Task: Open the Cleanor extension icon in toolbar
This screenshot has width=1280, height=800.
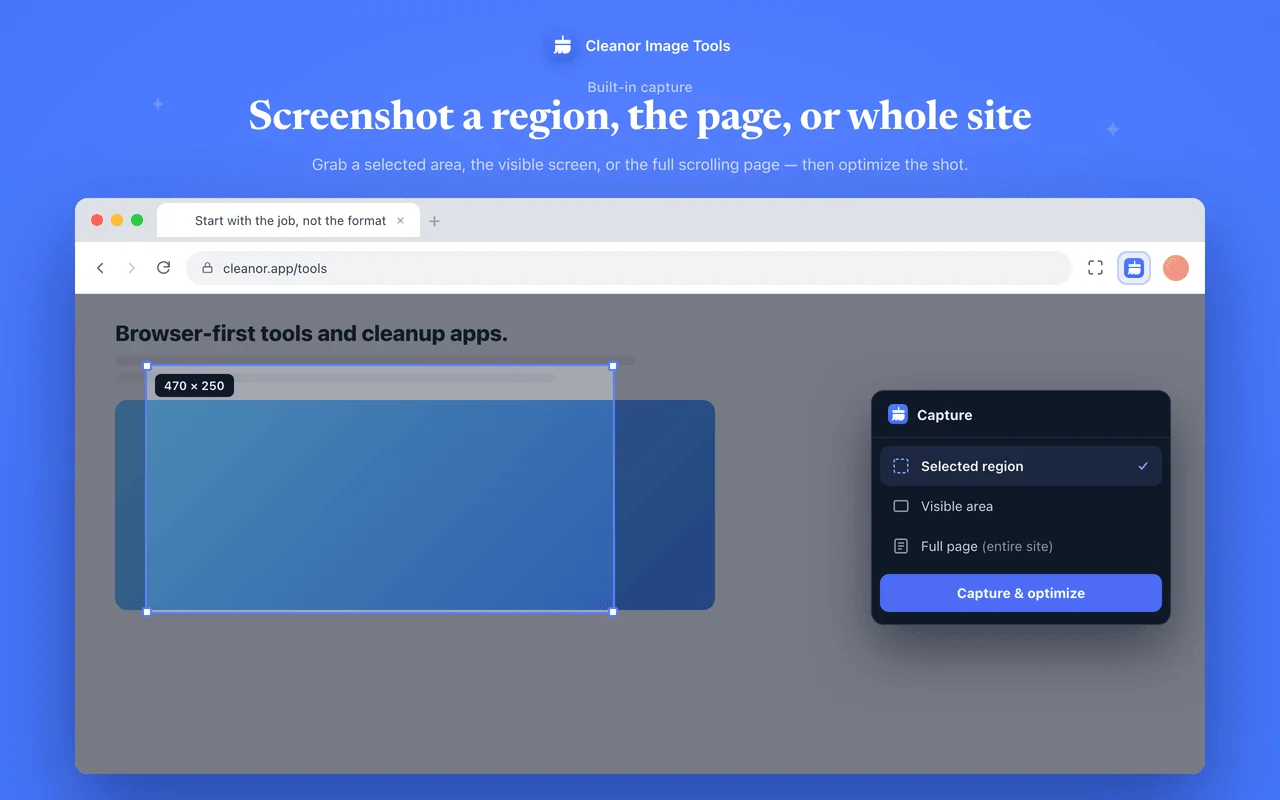Action: coord(1134,268)
